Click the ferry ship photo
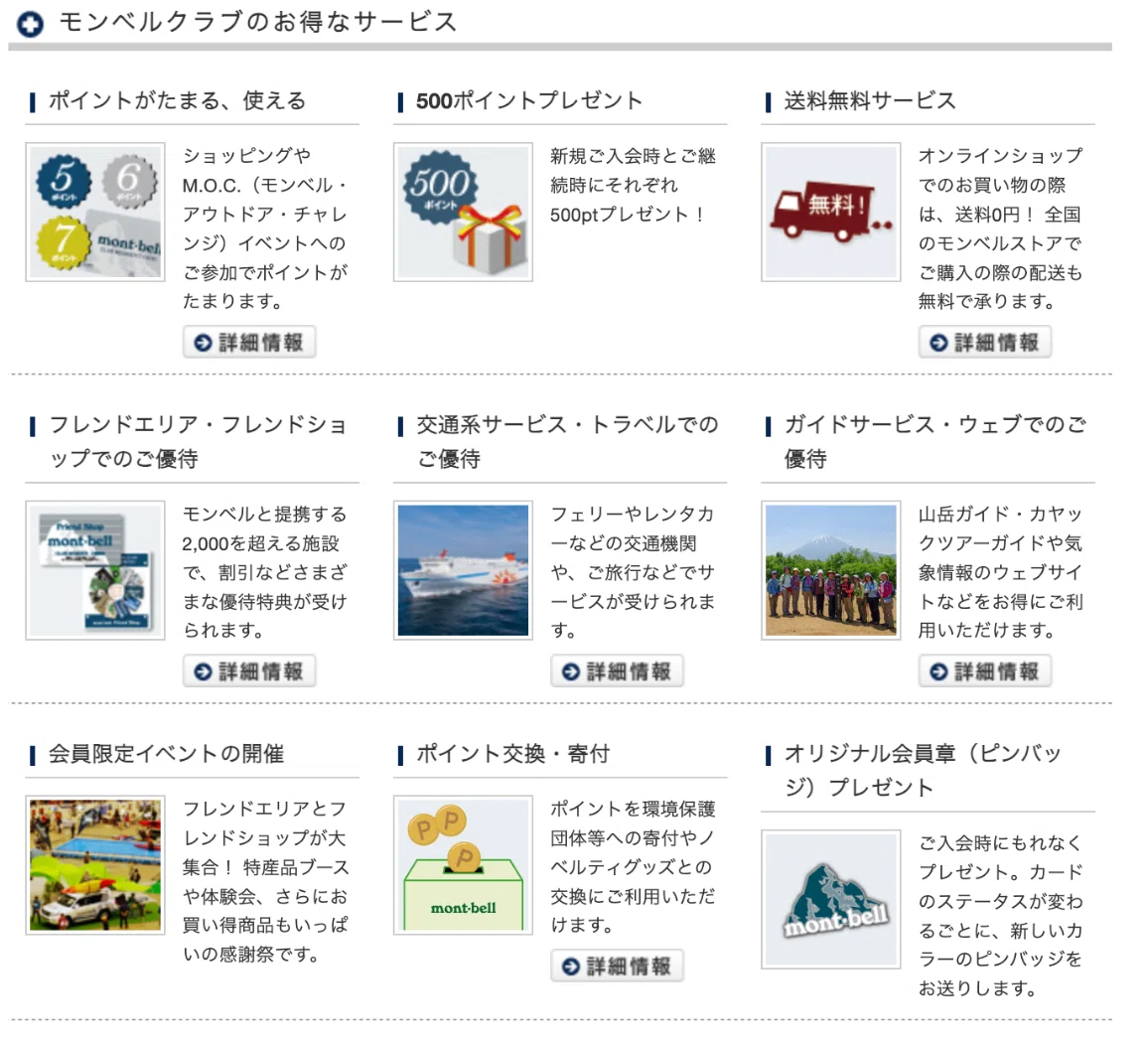The image size is (1148, 1045). coord(463,570)
